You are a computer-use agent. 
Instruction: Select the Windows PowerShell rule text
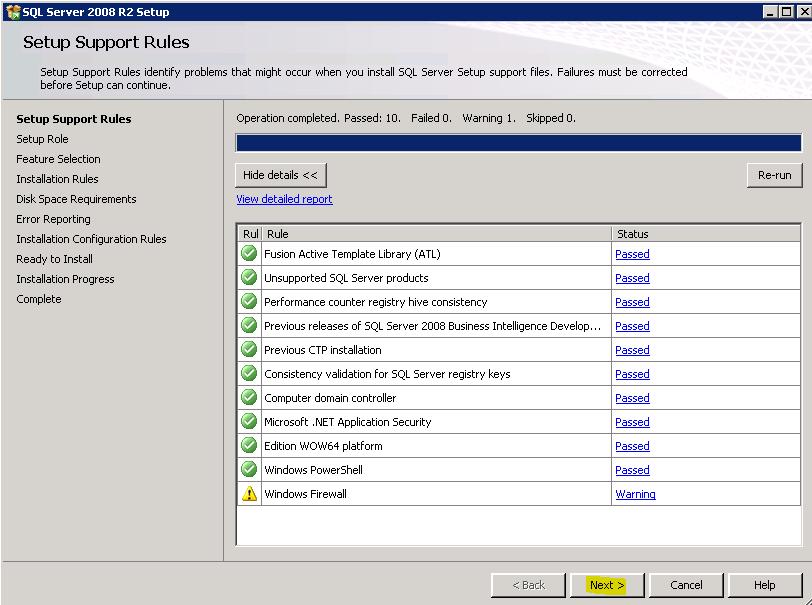click(313, 470)
